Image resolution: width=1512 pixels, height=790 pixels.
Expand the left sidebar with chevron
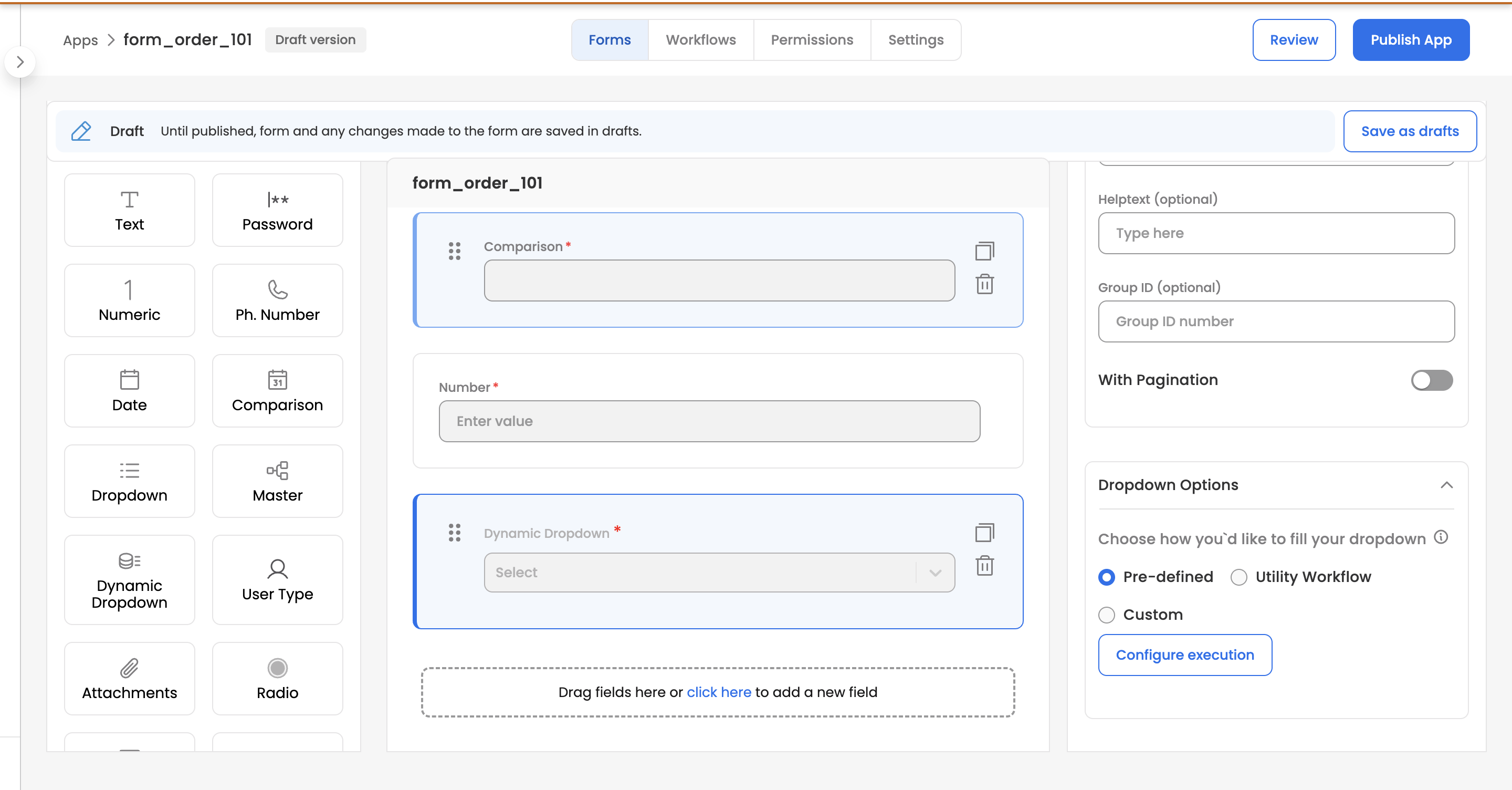20,63
